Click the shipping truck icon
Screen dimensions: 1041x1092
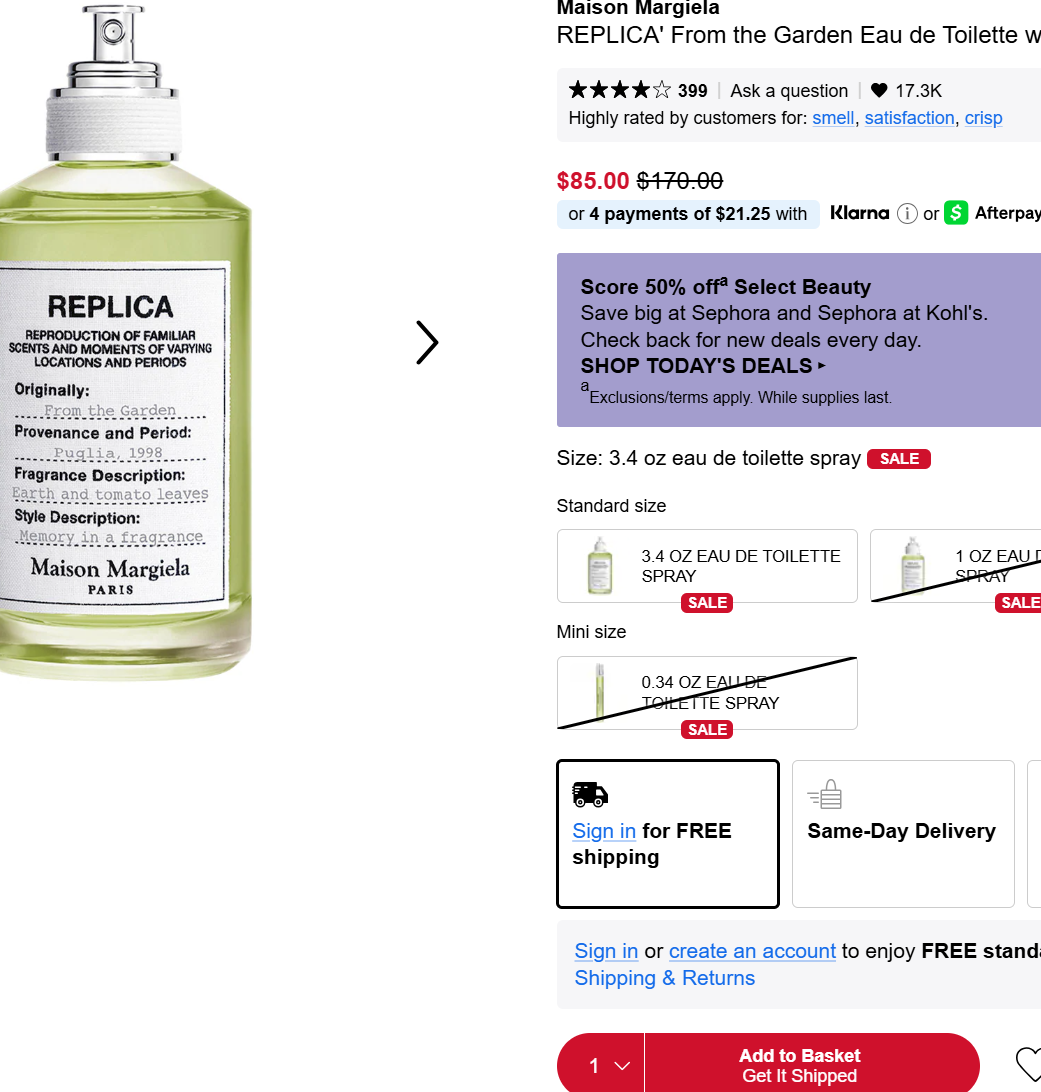click(x=589, y=794)
